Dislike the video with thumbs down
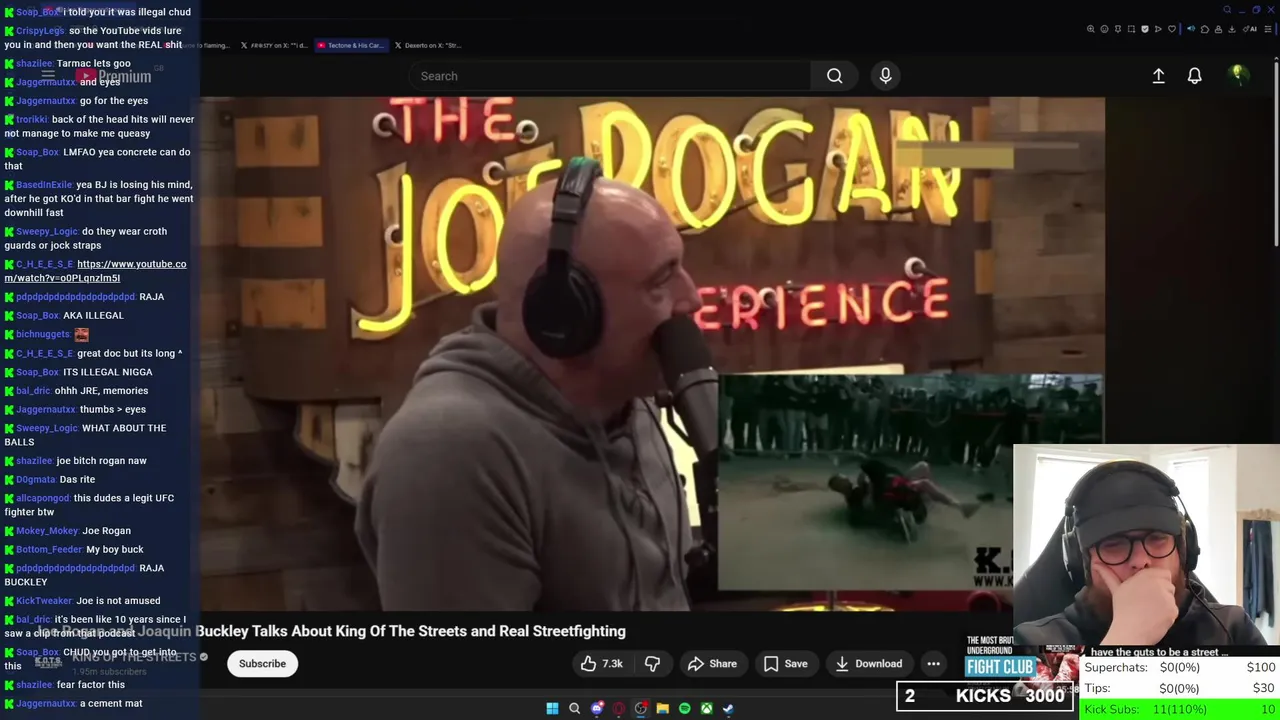 click(x=652, y=664)
